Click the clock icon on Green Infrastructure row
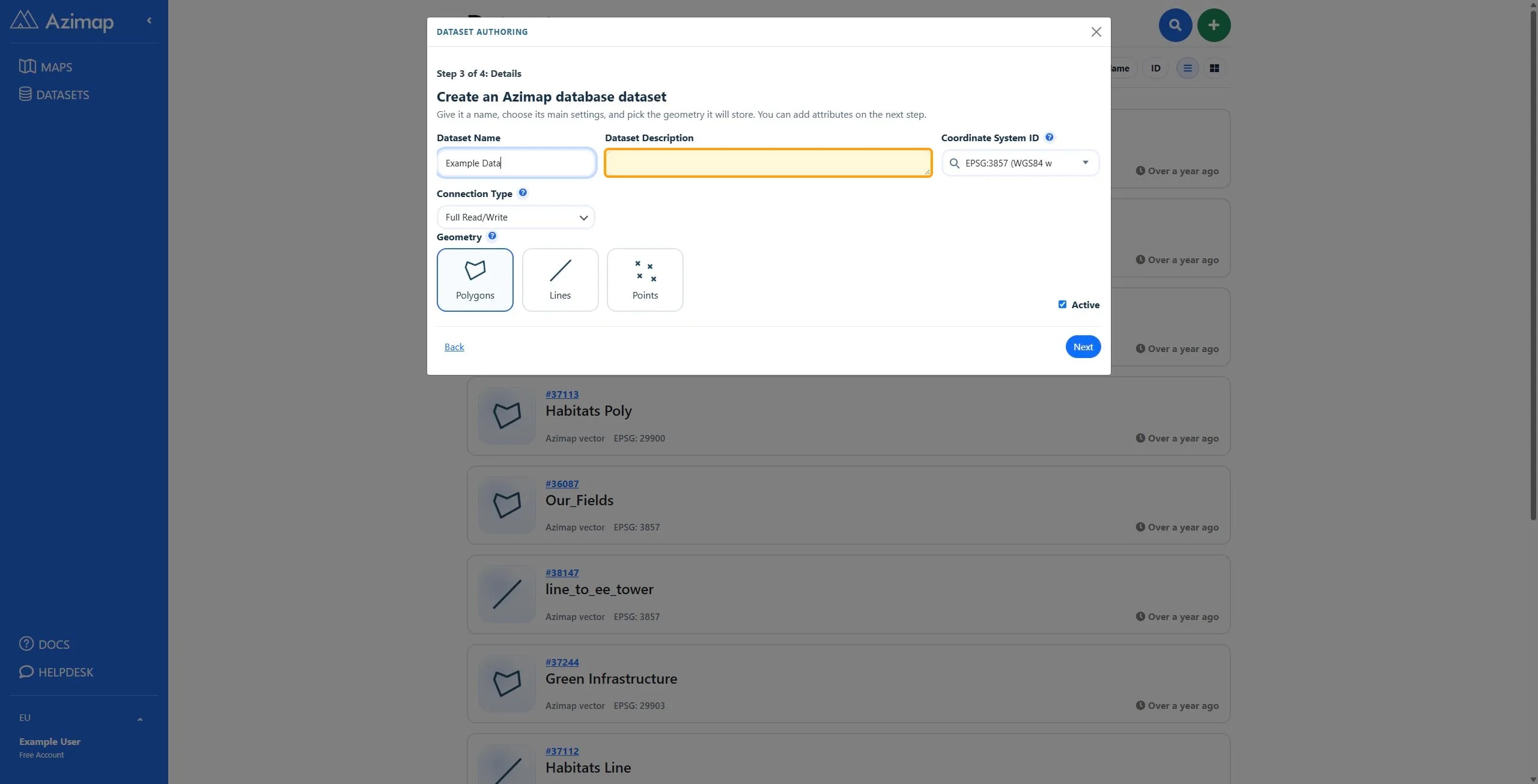 tap(1140, 705)
